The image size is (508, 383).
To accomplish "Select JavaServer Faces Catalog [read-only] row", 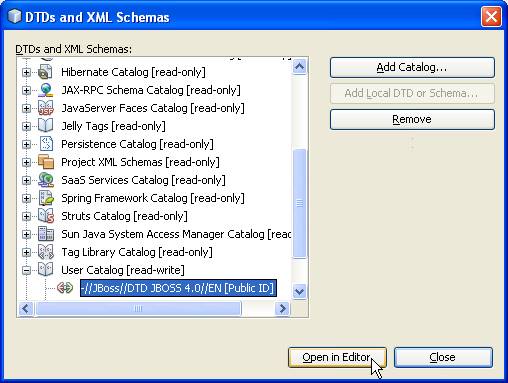I will [x=153, y=108].
